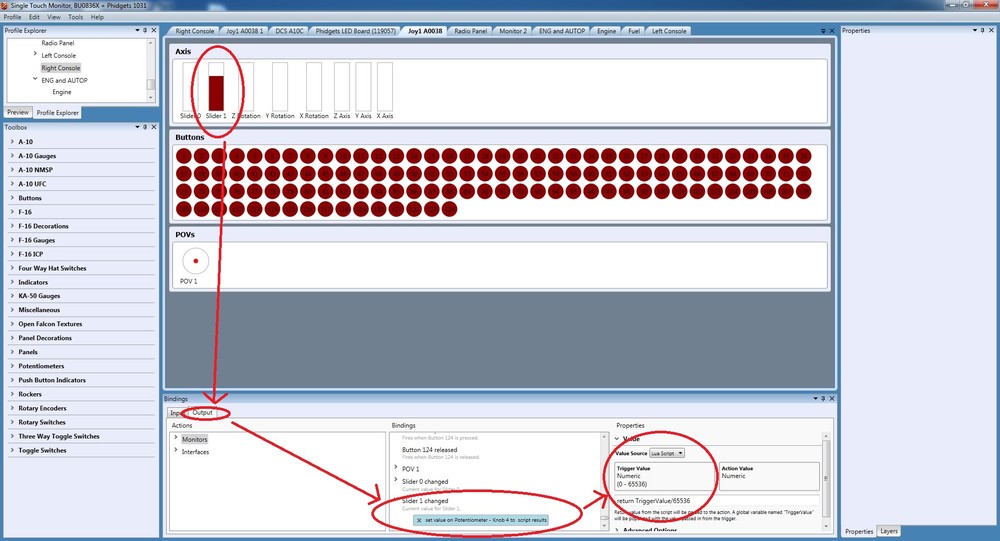Expand the Rotary Encoders toolbox category

point(12,408)
